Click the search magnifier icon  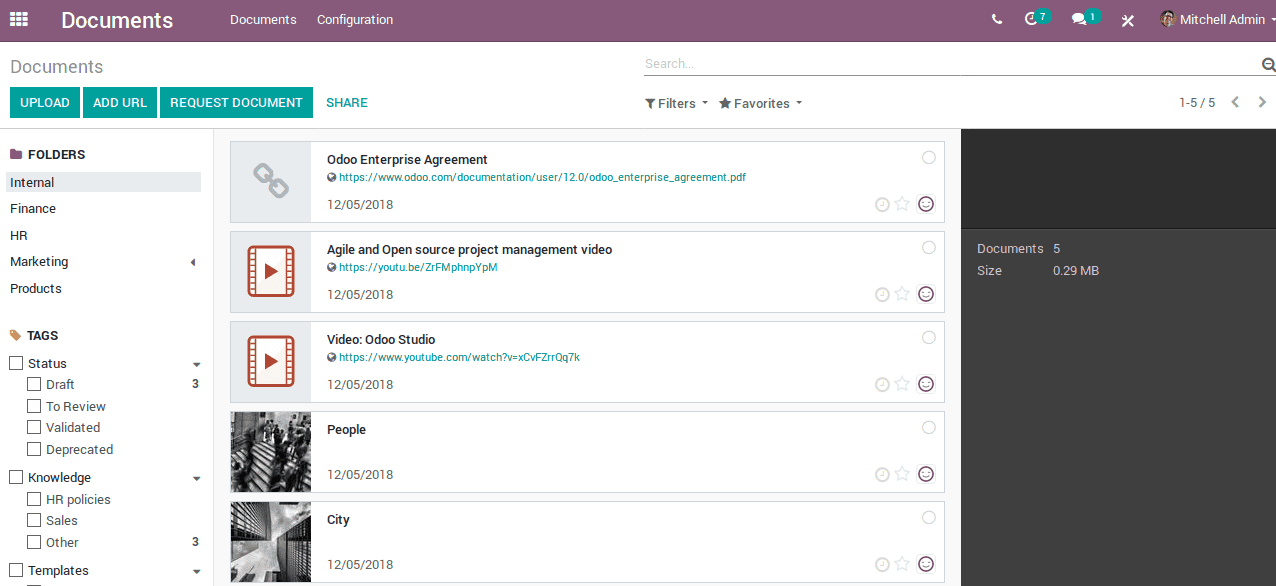coord(1268,65)
